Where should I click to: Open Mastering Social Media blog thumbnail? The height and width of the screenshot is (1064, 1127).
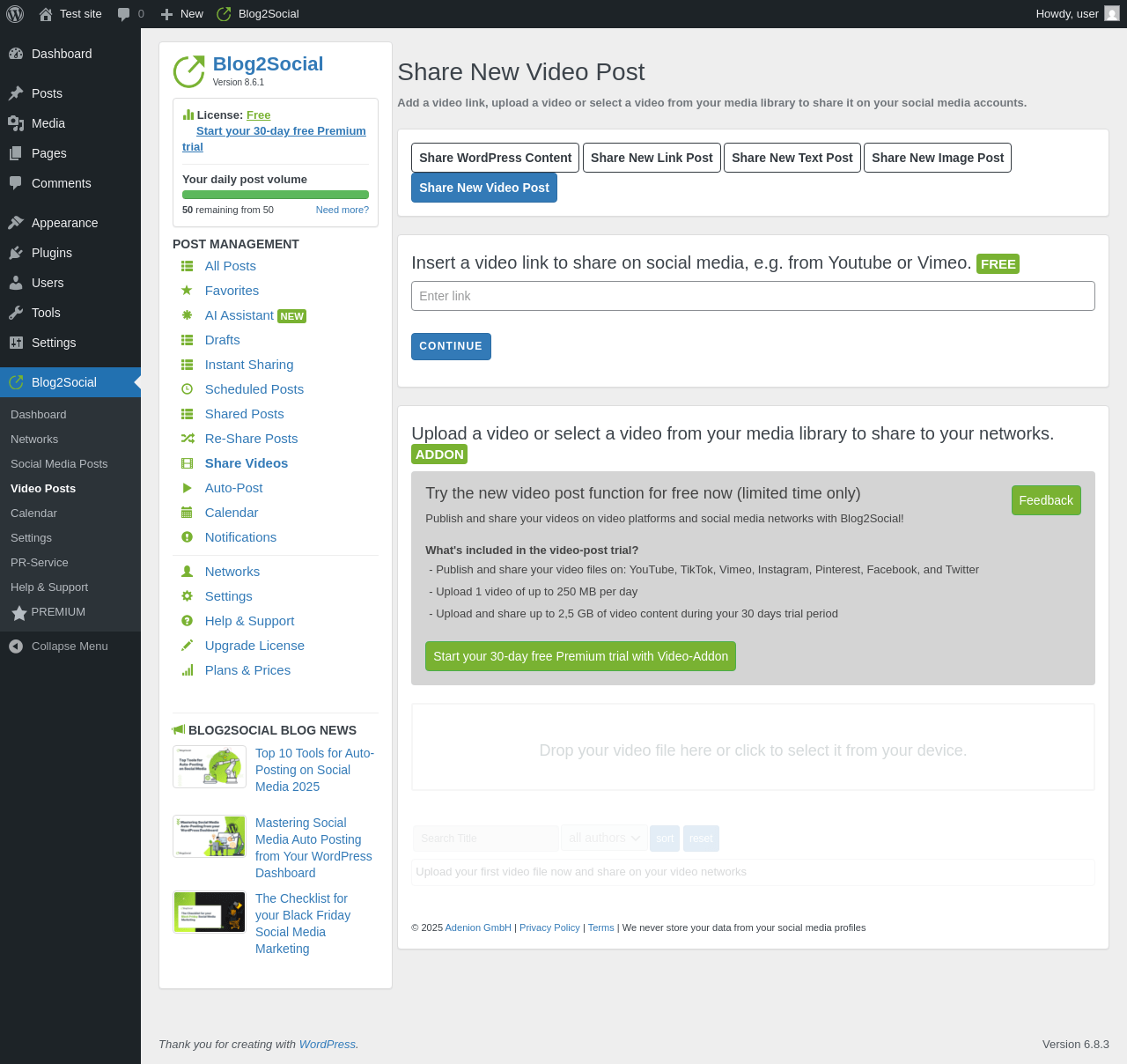[x=210, y=836]
